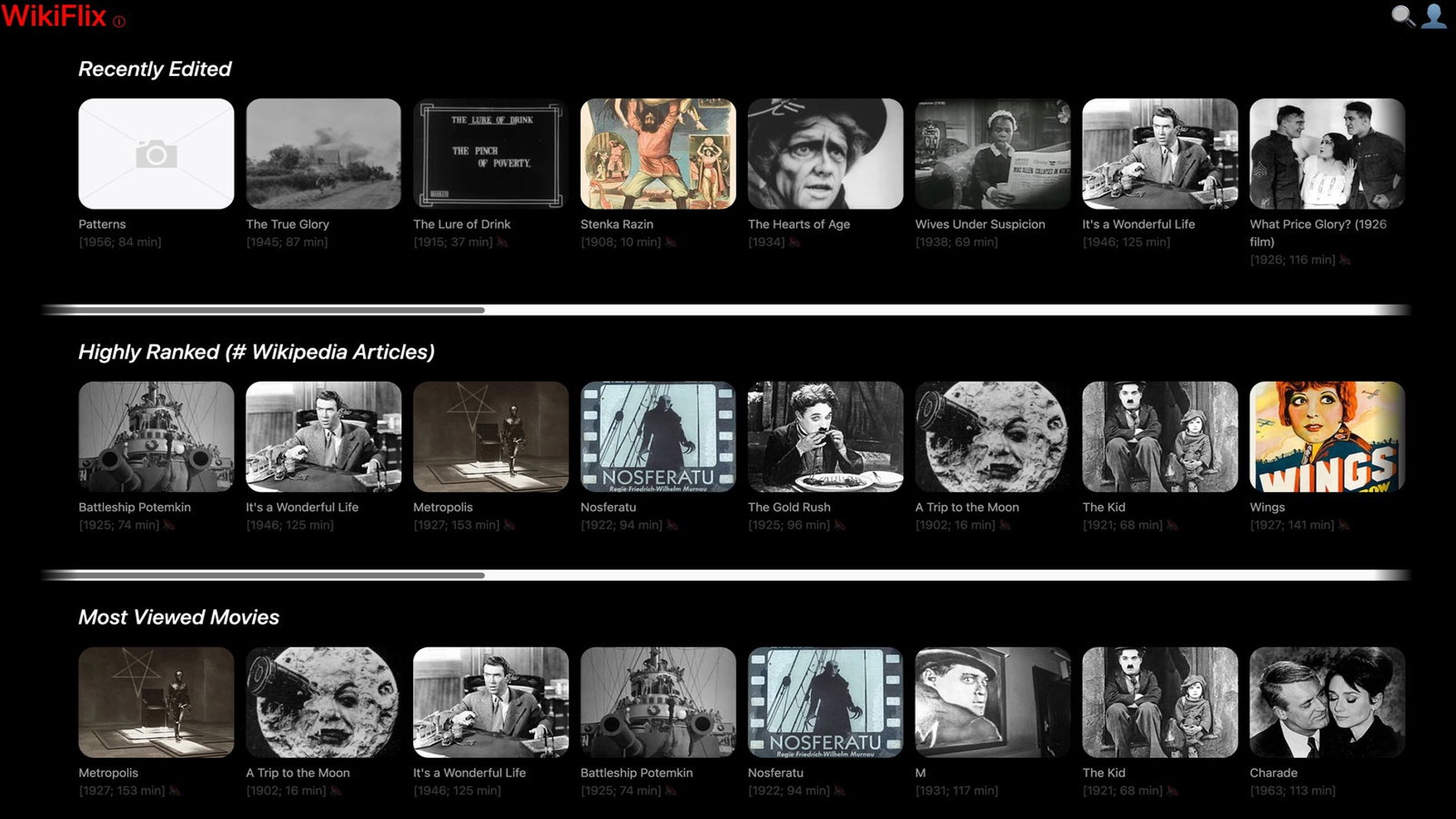Click the What Price Glory? thumbnail
This screenshot has height=819, width=1456.
1326,153
